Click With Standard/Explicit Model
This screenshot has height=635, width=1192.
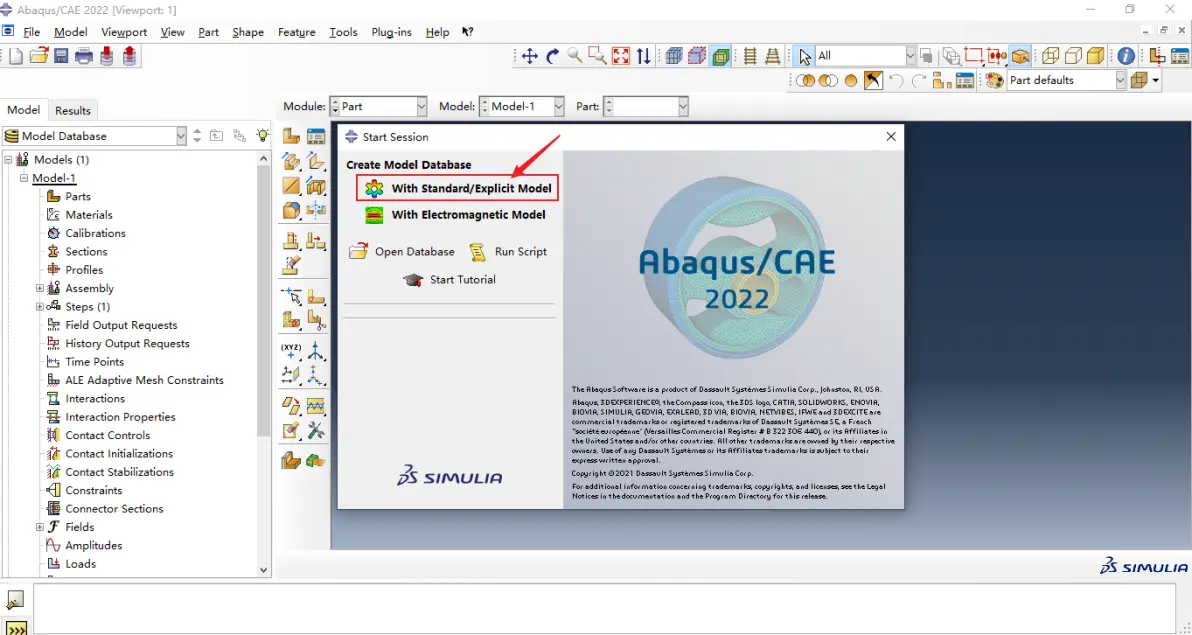pos(458,188)
